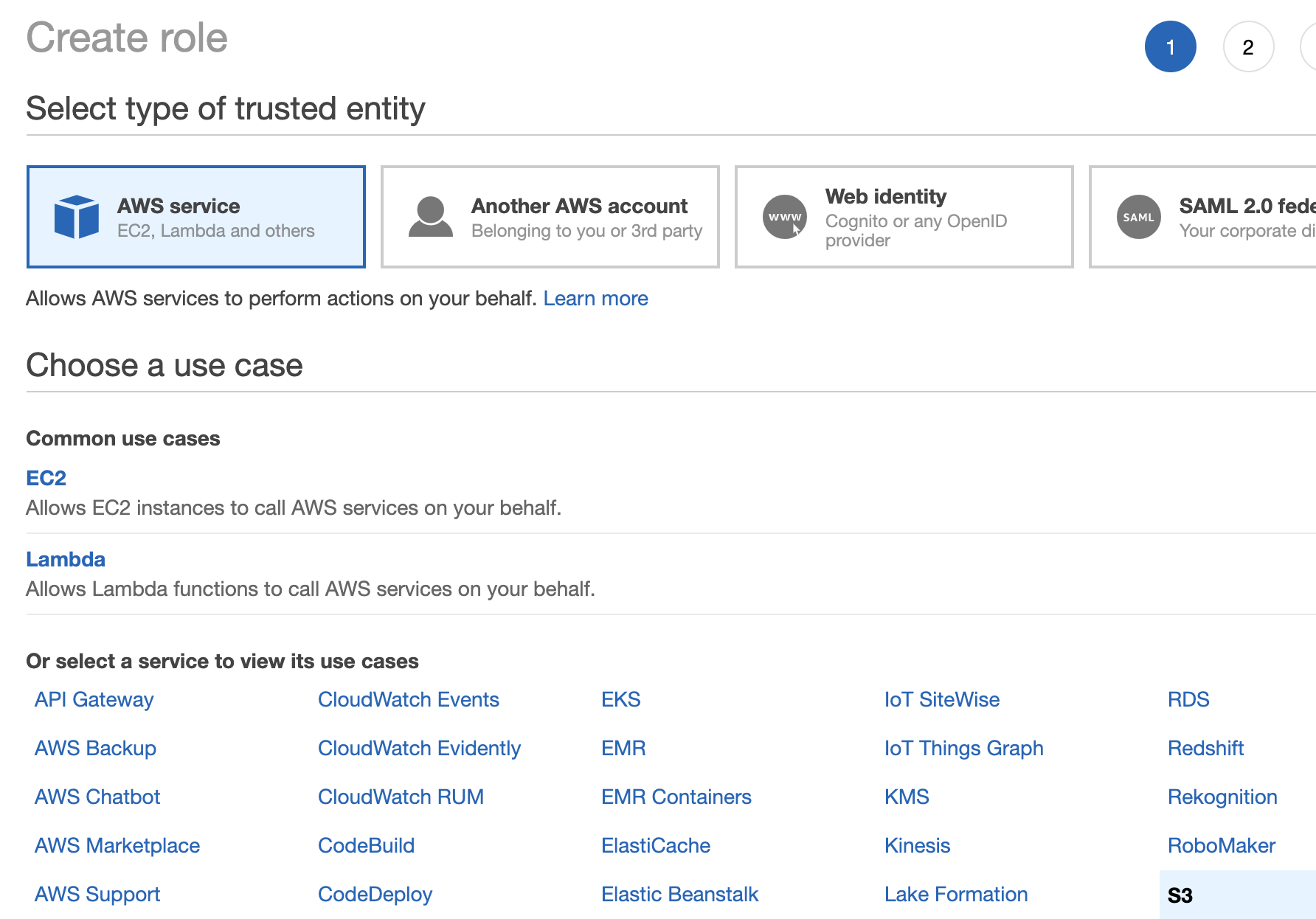This screenshot has height=919, width=1316.
Task: Select the Lambda common use case
Action: coord(66,559)
